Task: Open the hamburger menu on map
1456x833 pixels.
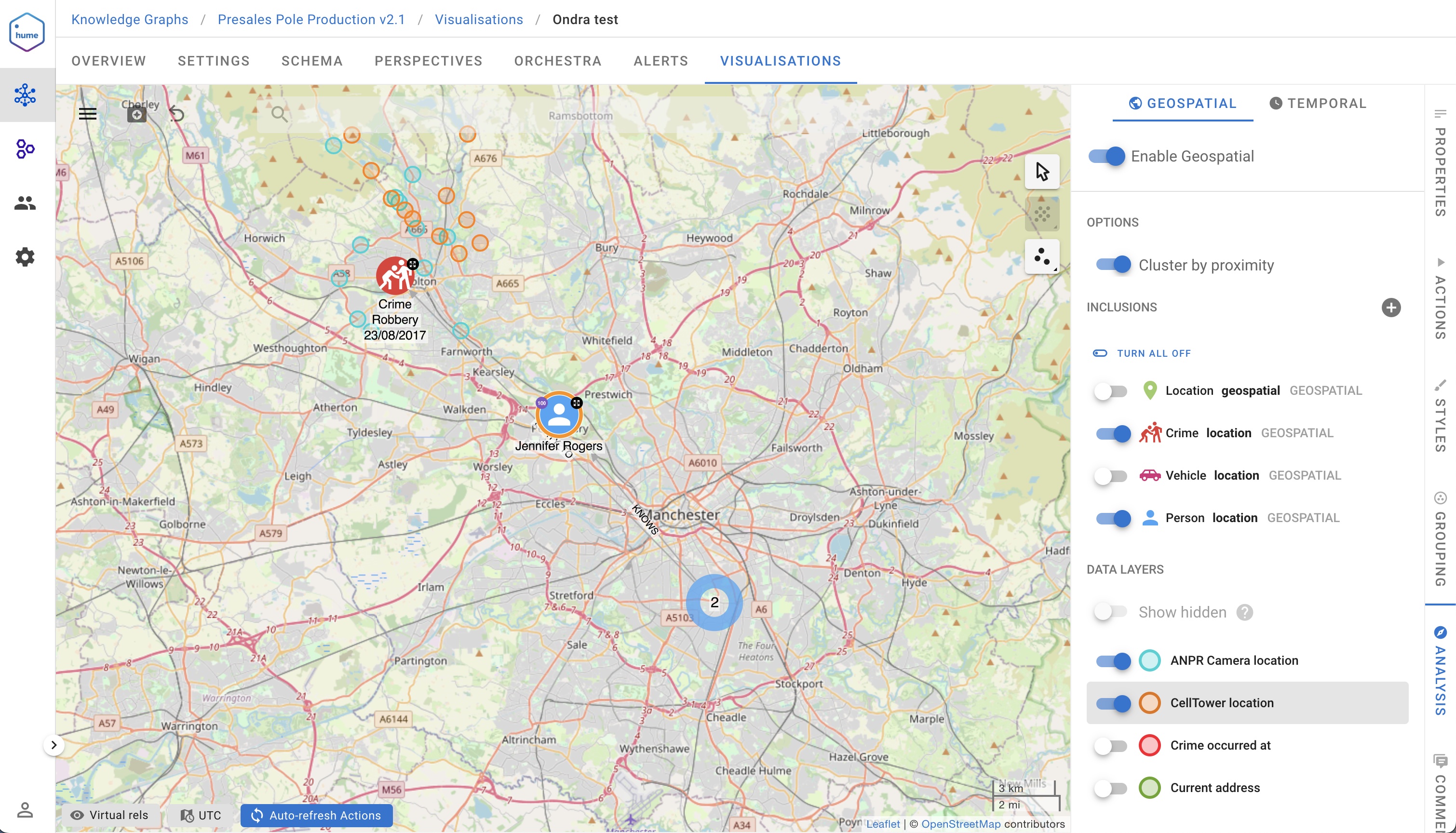Action: (88, 114)
